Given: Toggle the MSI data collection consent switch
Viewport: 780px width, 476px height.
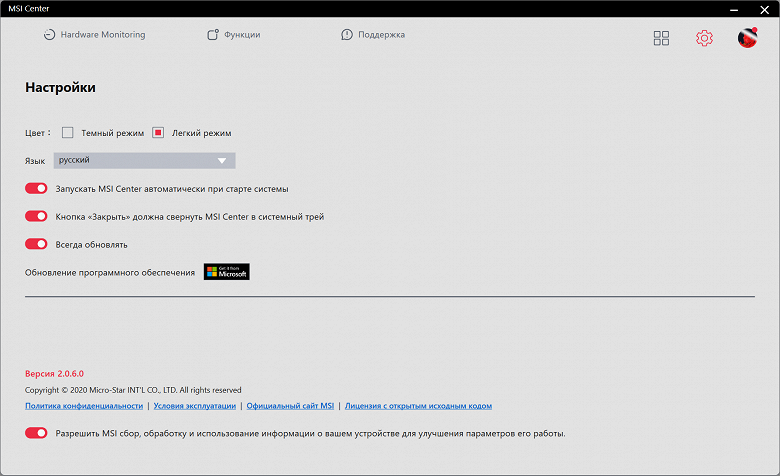Looking at the screenshot, I should (36, 433).
